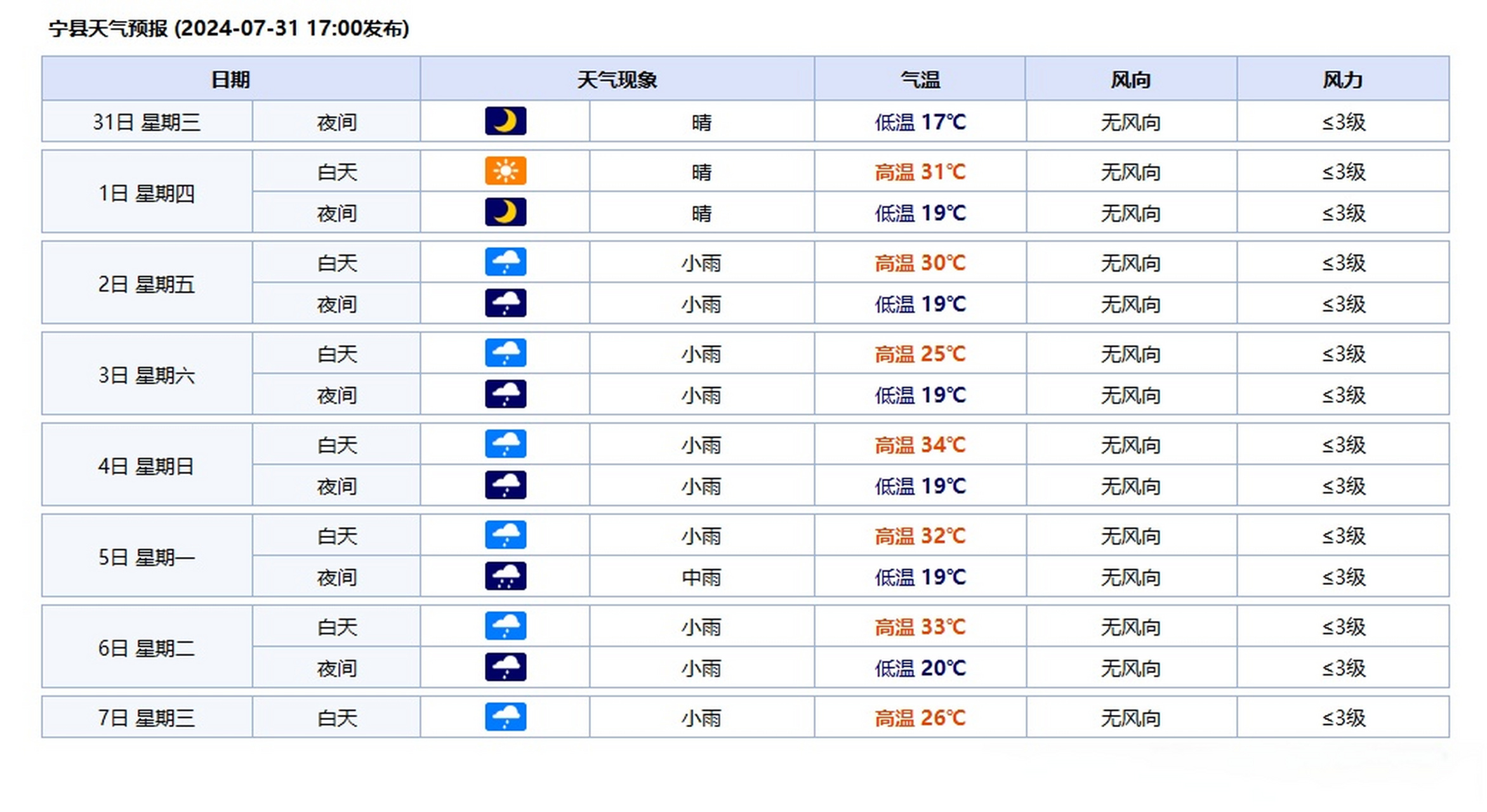This screenshot has width=1487, height=812.
Task: Click the 晴 text in 1日 daytime row
Action: click(701, 171)
